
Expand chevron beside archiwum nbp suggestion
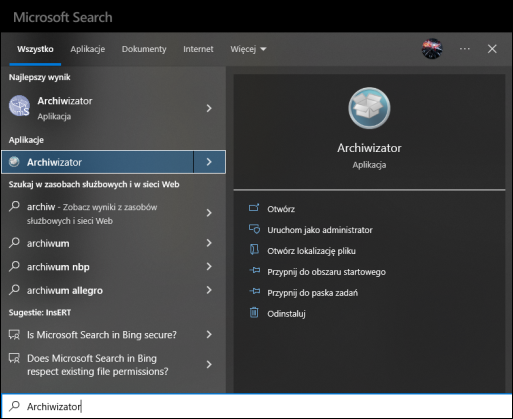[x=209, y=266]
